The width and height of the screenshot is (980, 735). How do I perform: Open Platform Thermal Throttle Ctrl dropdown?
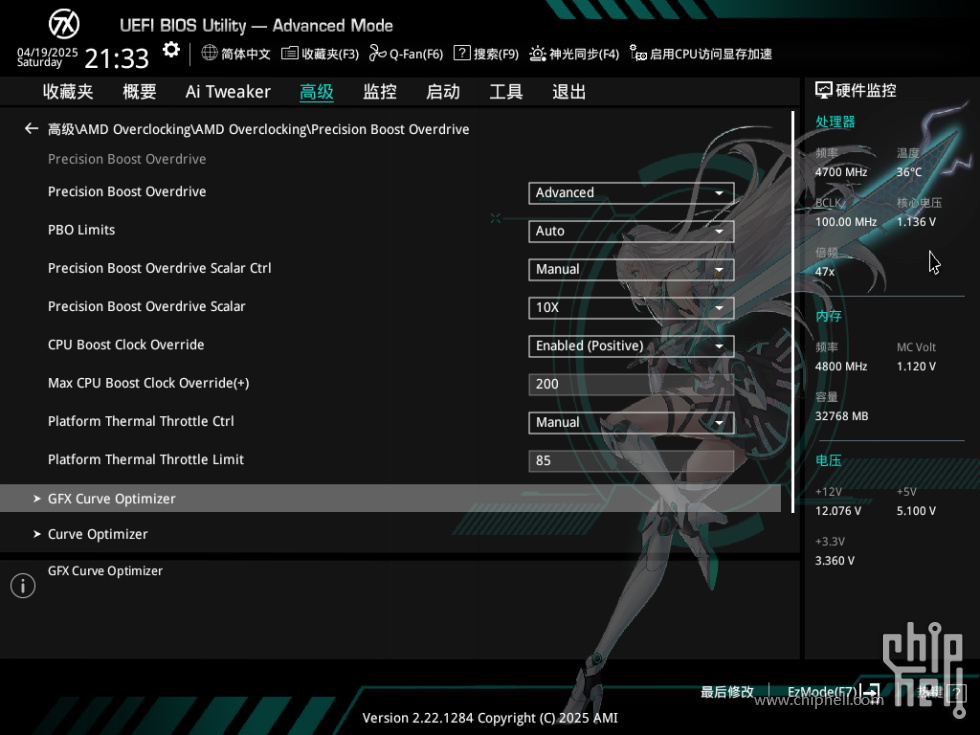pyautogui.click(x=631, y=422)
